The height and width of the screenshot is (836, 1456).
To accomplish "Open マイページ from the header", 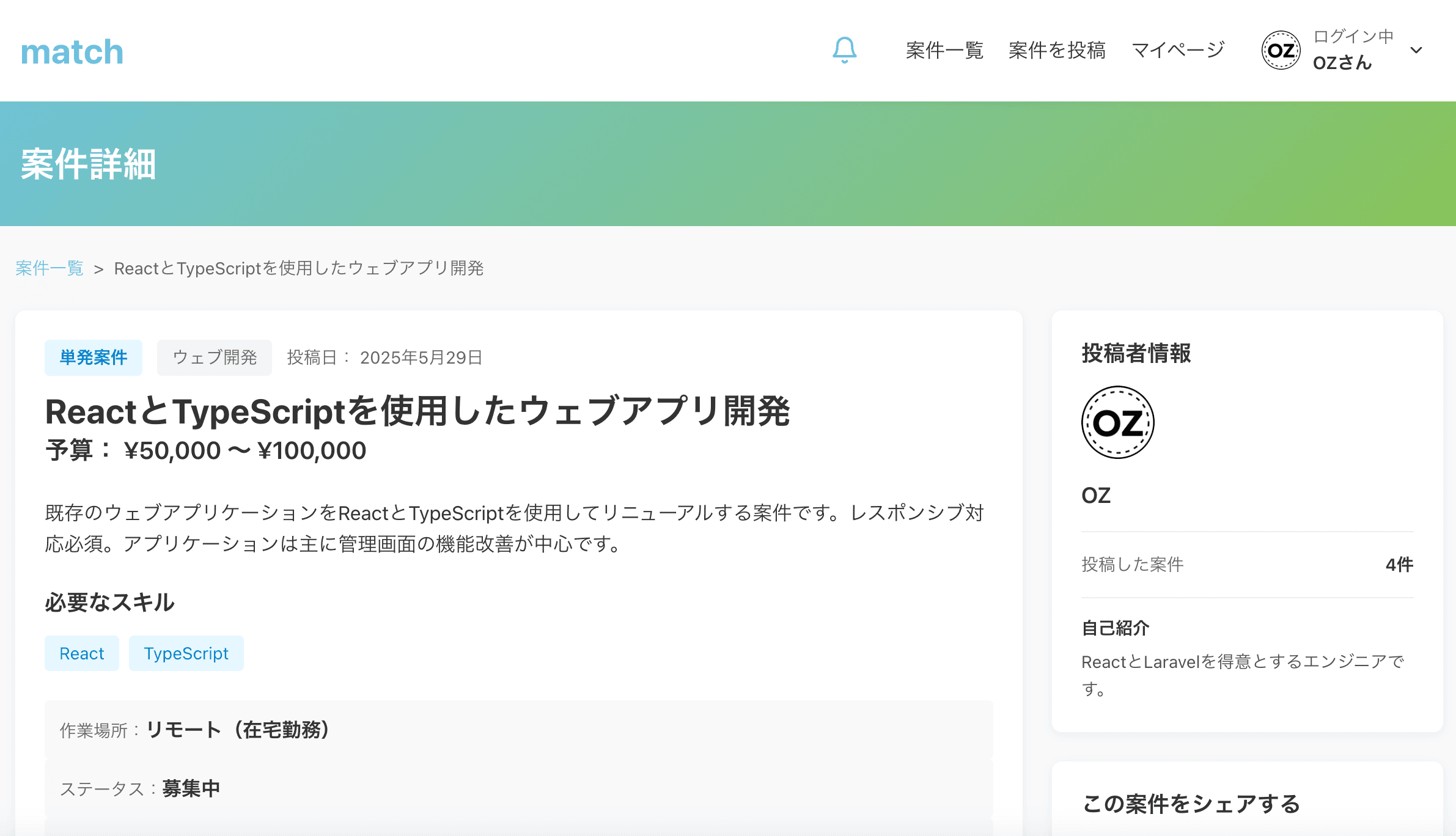I will tap(1178, 50).
